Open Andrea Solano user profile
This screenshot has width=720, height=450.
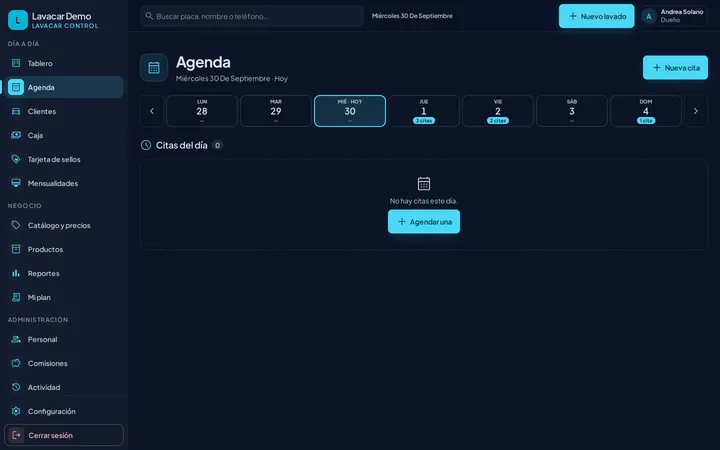tap(674, 17)
